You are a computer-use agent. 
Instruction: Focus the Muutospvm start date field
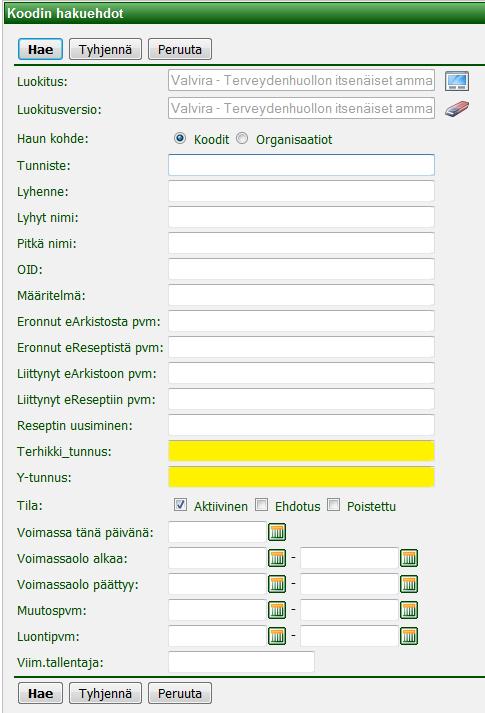(x=217, y=610)
